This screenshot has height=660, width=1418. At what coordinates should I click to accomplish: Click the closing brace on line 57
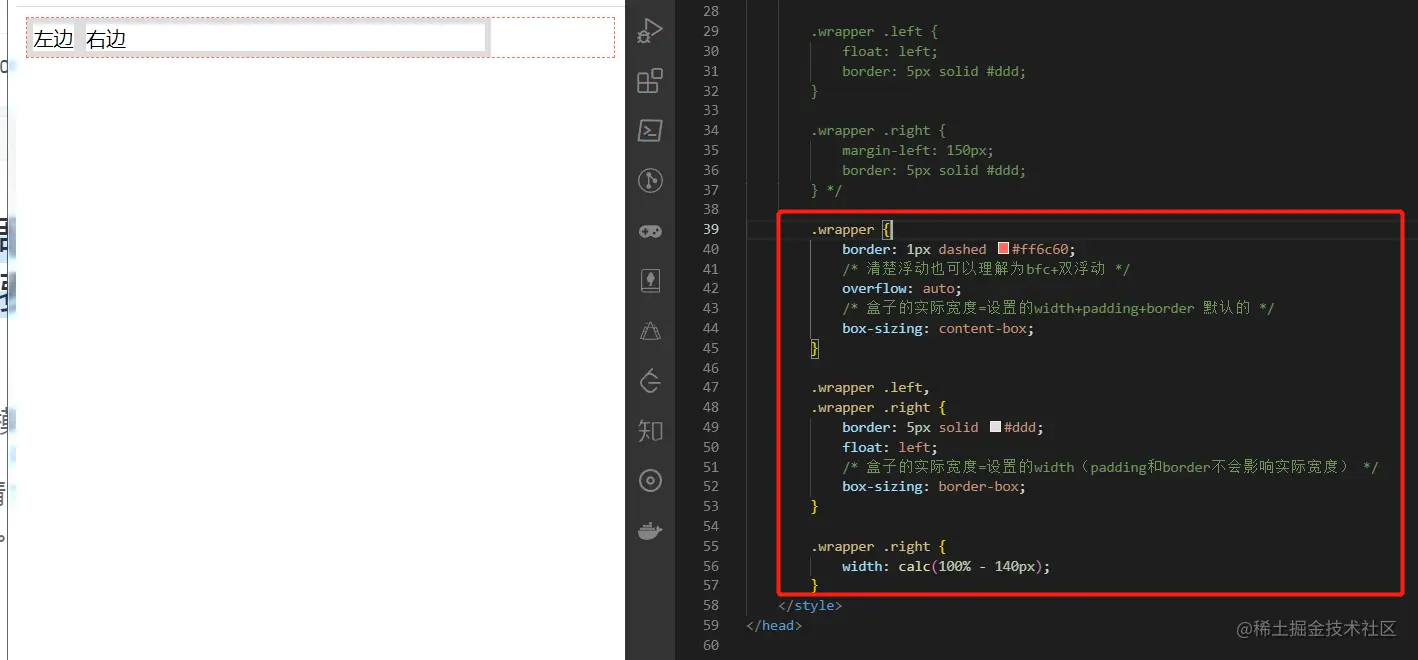(x=815, y=585)
